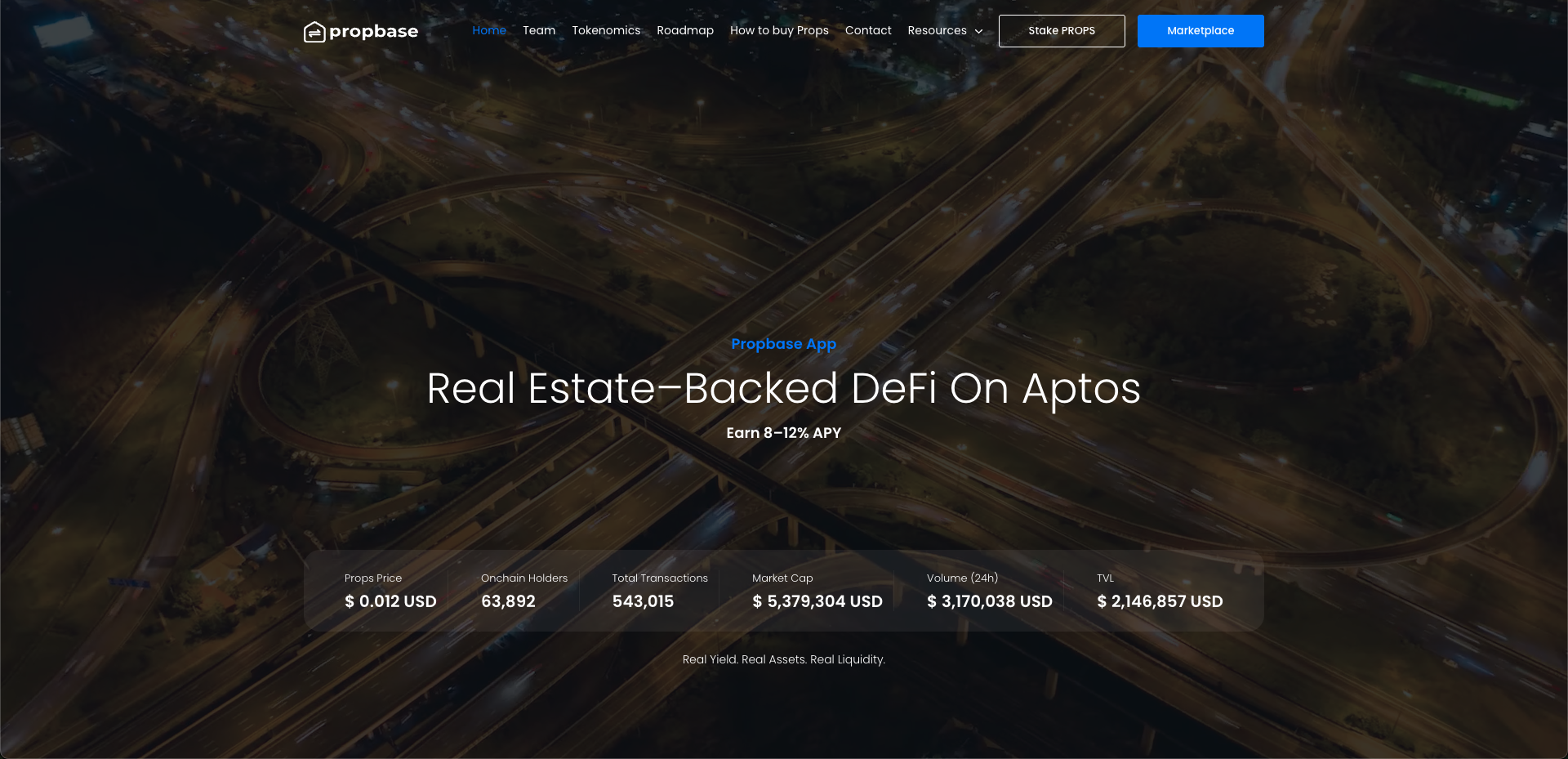Viewport: 1568px width, 759px height.
Task: Select the $ 0.012 USD price value
Action: (390, 601)
